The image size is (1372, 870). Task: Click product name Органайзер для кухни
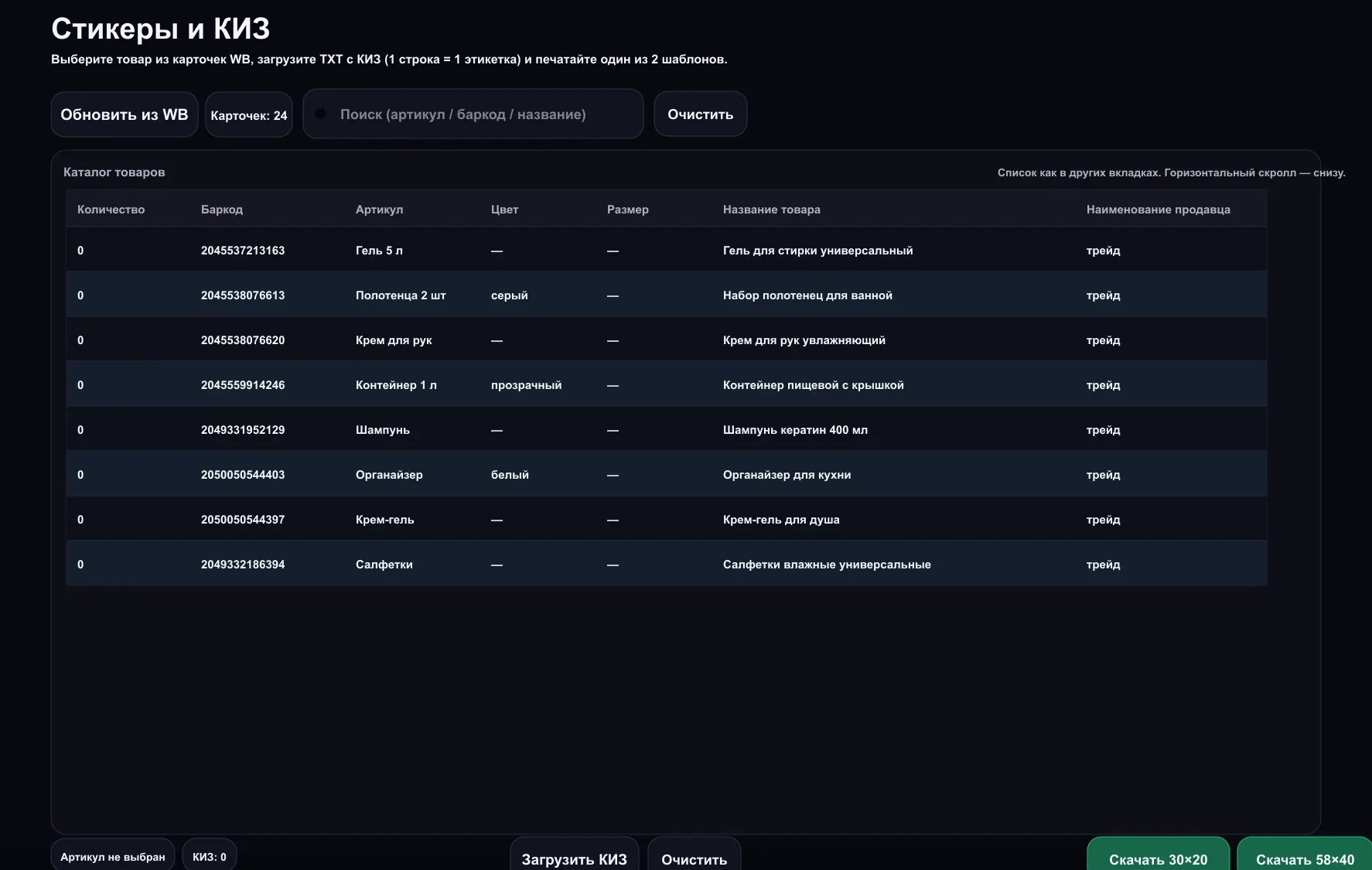[x=787, y=475]
